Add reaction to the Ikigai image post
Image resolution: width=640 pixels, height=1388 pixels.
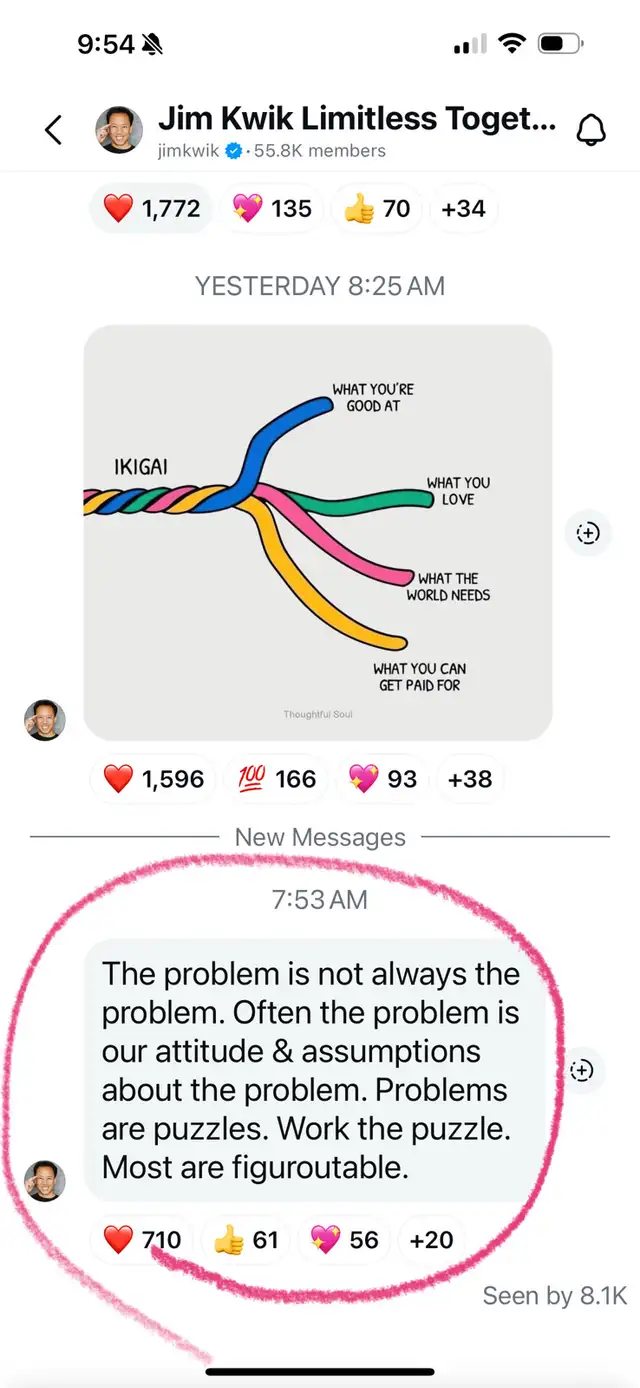pyautogui.click(x=588, y=533)
